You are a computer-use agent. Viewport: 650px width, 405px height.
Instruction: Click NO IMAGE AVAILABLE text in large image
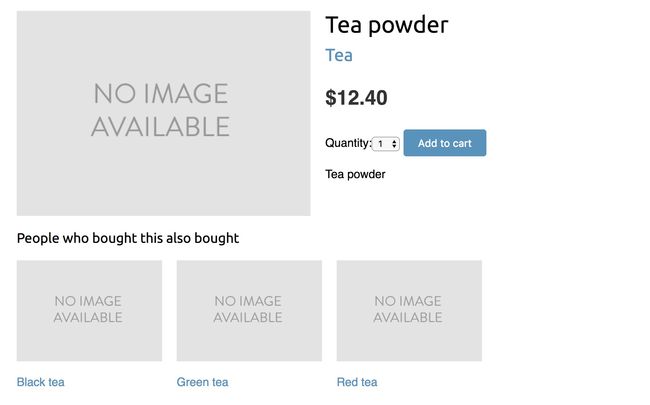point(160,110)
